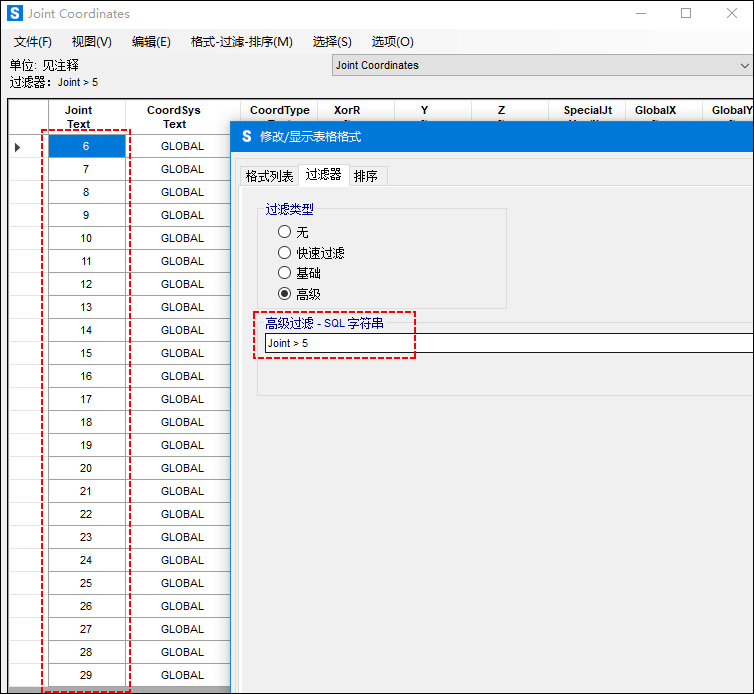
Task: Click the Joint column header
Action: [79, 117]
